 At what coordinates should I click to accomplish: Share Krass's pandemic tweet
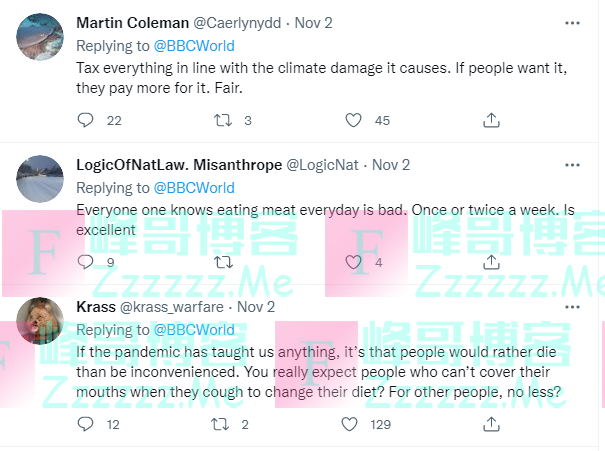point(491,425)
